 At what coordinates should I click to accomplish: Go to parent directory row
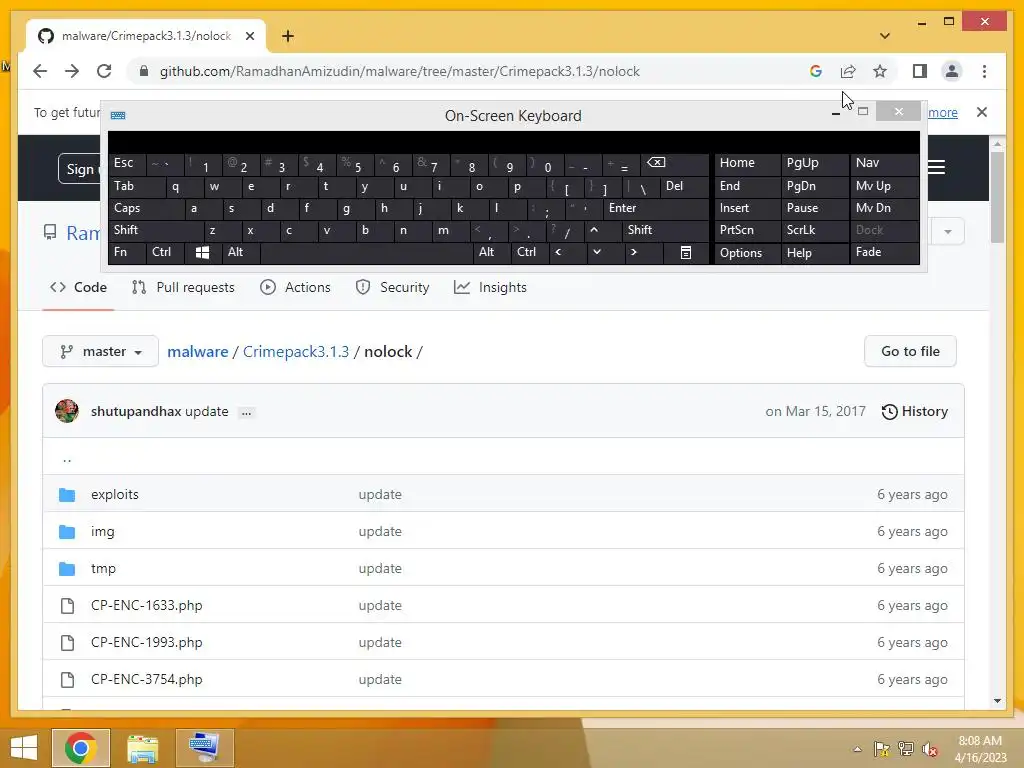coord(503,457)
